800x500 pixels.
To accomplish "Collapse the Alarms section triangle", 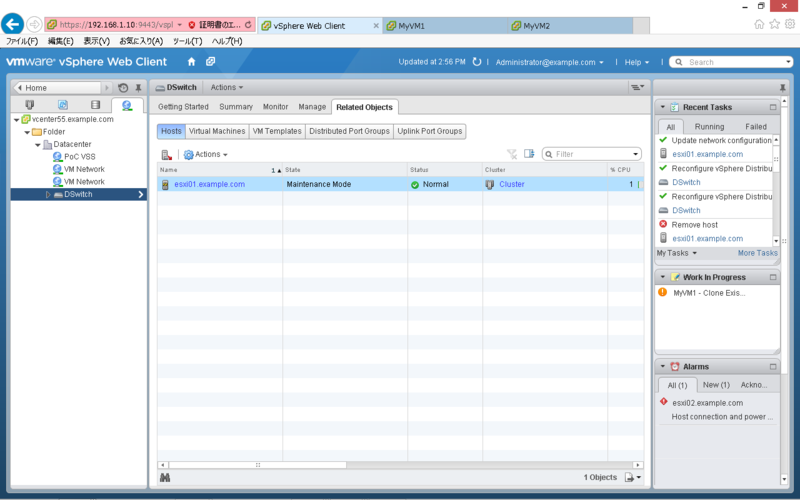I will click(663, 366).
